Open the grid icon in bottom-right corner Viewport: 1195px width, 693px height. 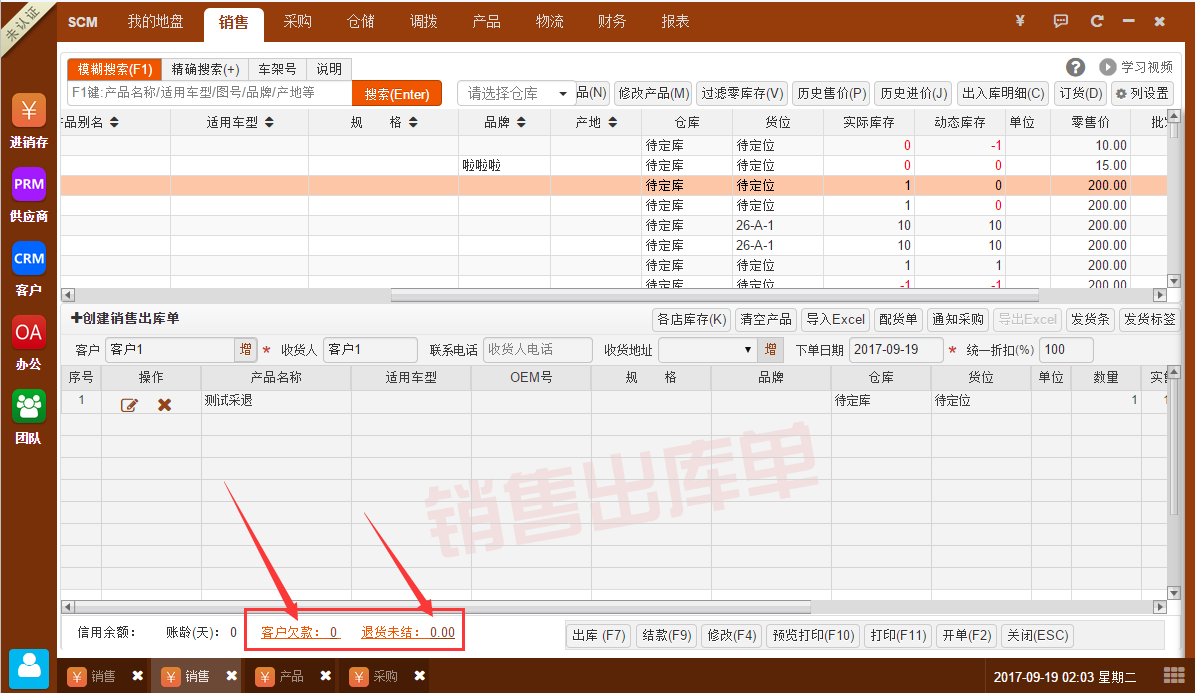(x=1174, y=675)
